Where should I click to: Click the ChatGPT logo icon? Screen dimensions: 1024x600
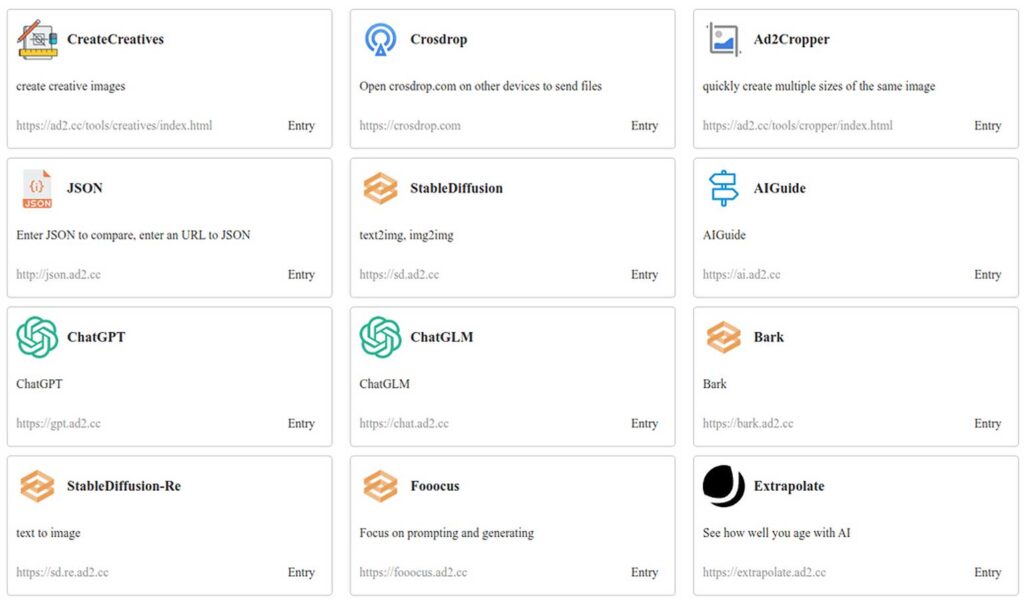(36, 337)
